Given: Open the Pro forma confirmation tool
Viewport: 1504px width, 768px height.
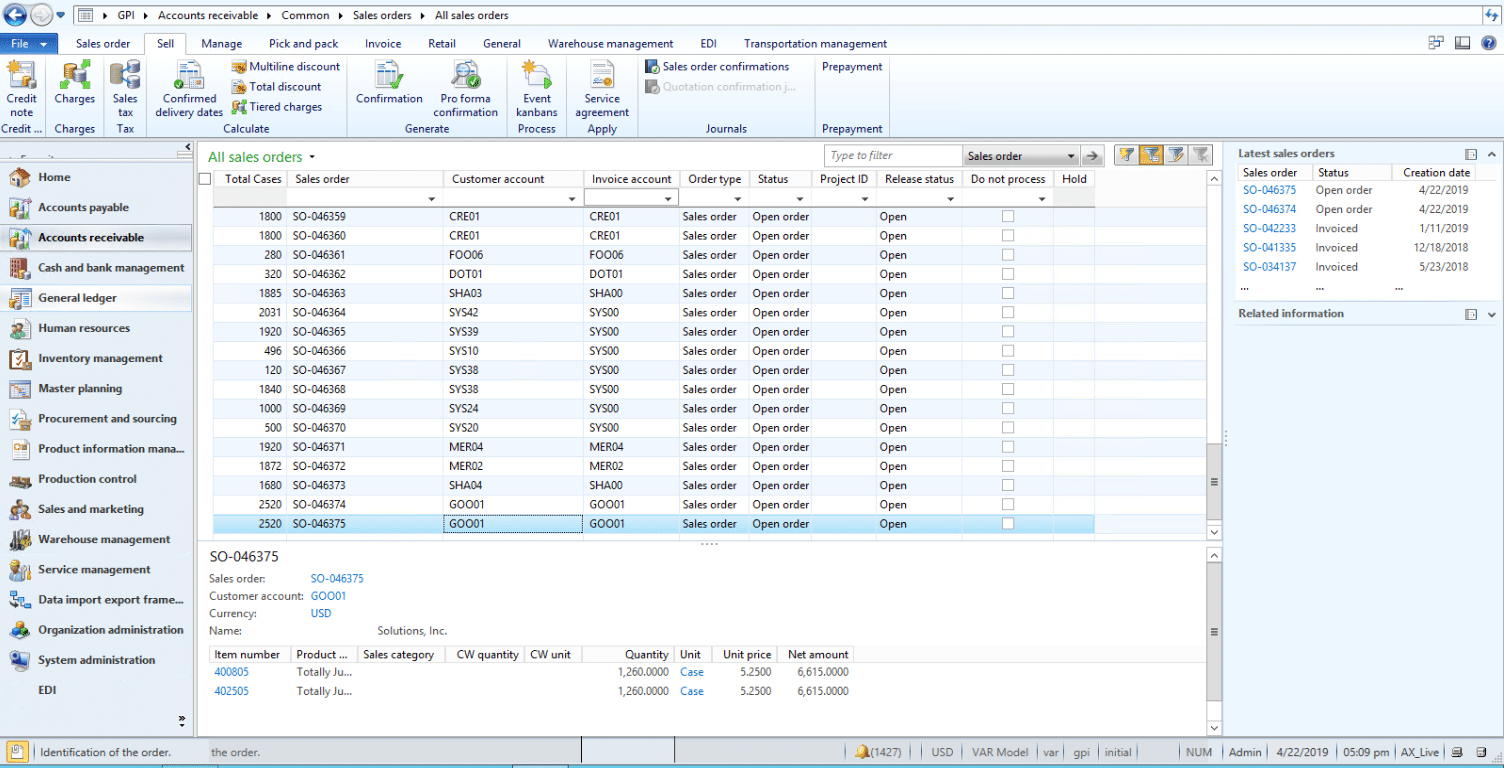Looking at the screenshot, I should 465,90.
